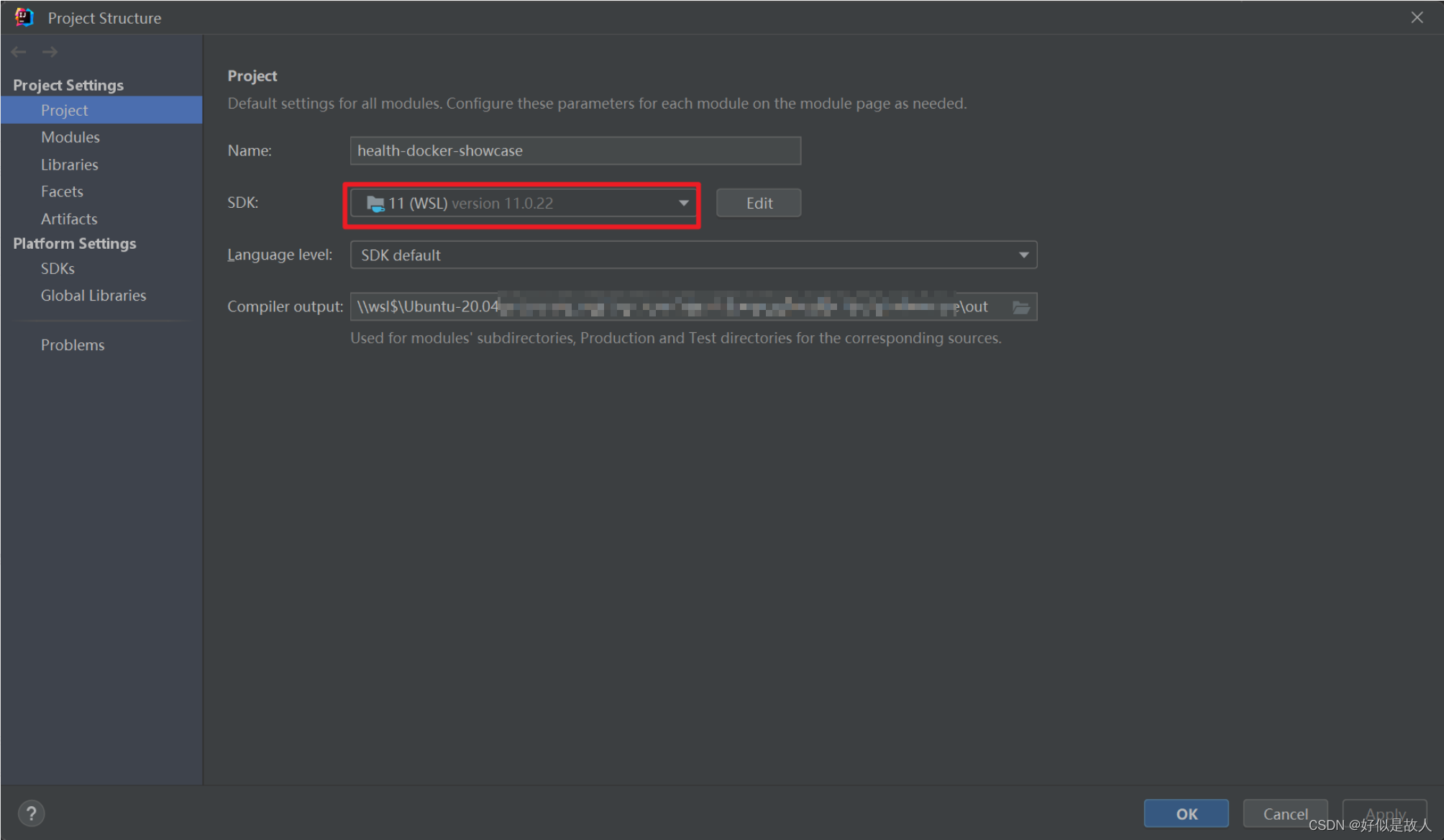The width and height of the screenshot is (1444, 840).
Task: Open the Artifacts section
Action: 68,219
